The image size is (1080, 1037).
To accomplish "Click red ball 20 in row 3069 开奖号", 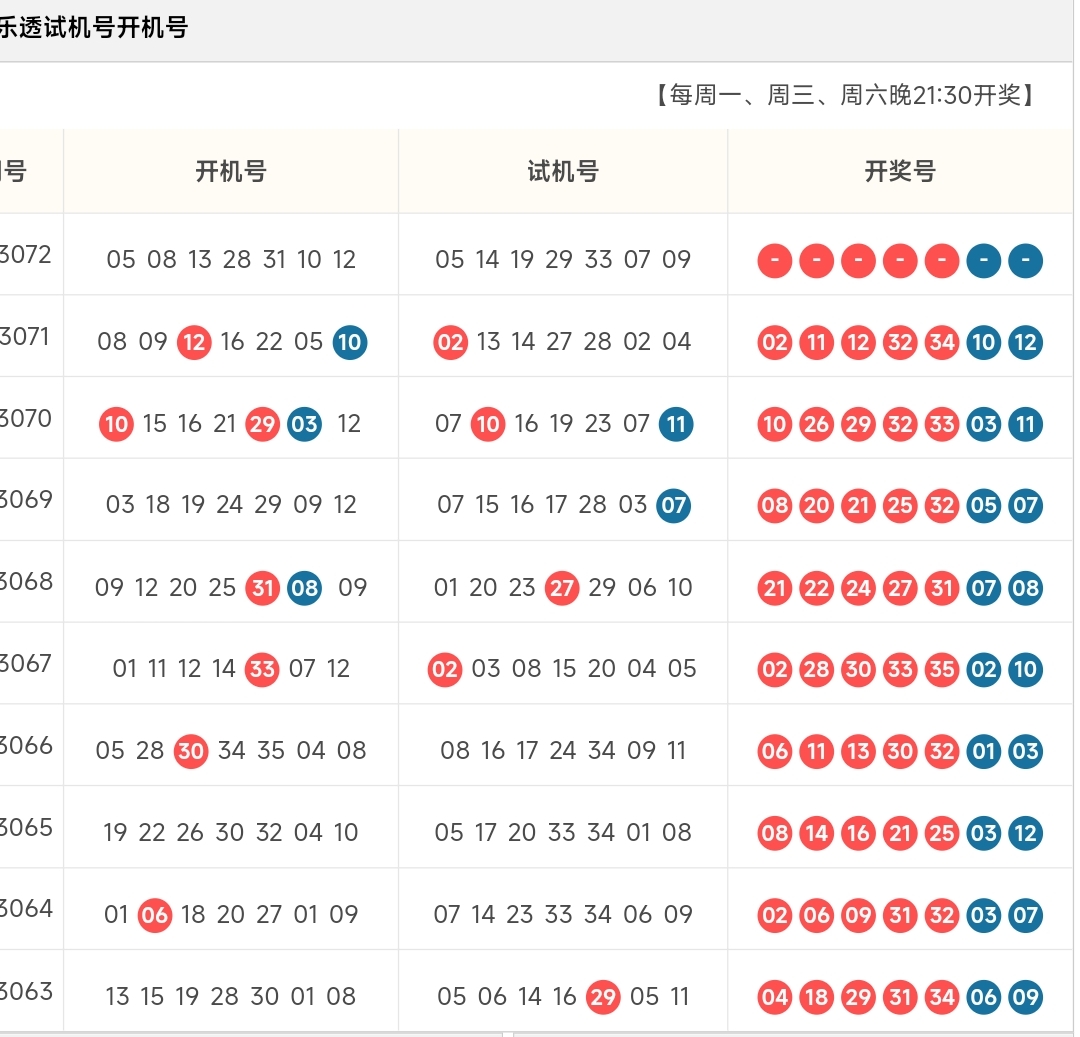I will 817,505.
